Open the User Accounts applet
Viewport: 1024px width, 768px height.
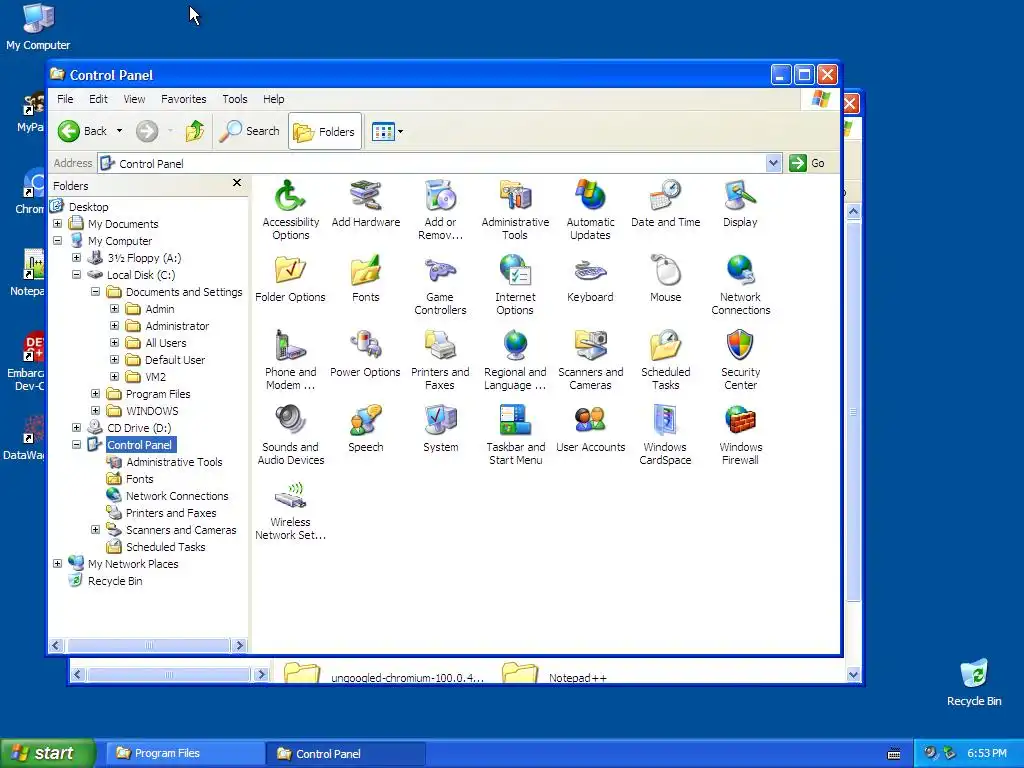590,429
